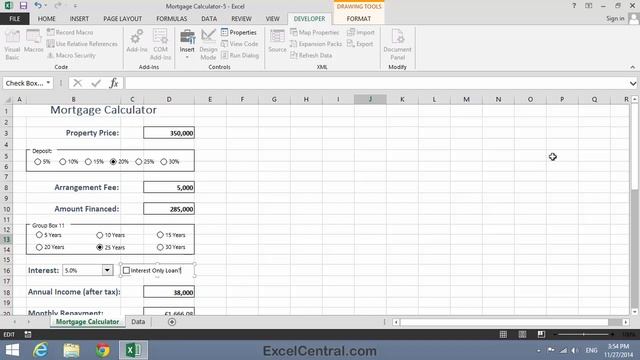Open the Add-Ins manager
640x360 pixels.
tap(136, 41)
